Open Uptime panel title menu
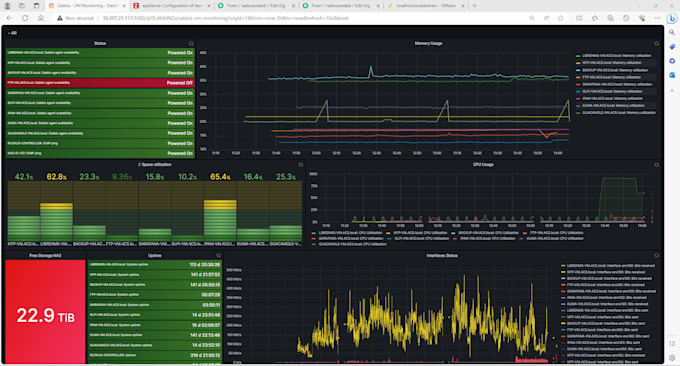Image resolution: width=680 pixels, height=366 pixels. (154, 256)
